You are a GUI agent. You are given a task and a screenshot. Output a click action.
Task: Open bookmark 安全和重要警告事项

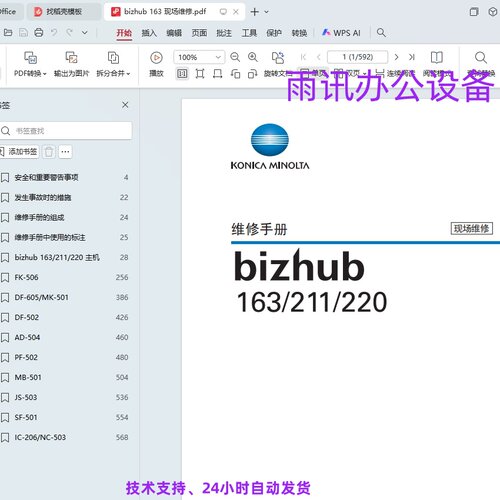[x=65, y=177]
